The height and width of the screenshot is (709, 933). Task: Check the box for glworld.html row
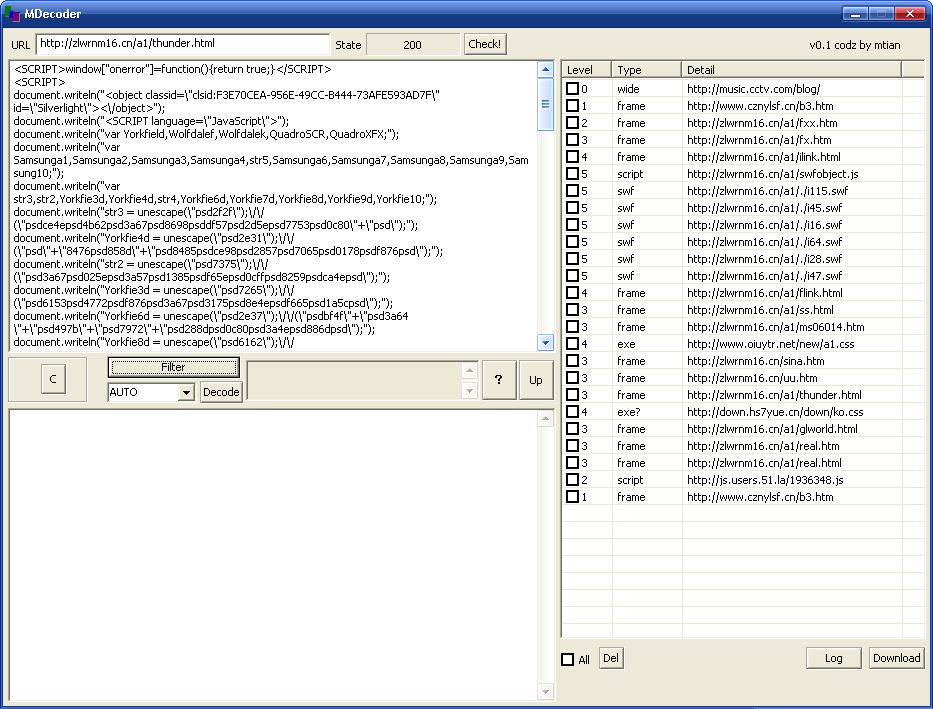(572, 428)
